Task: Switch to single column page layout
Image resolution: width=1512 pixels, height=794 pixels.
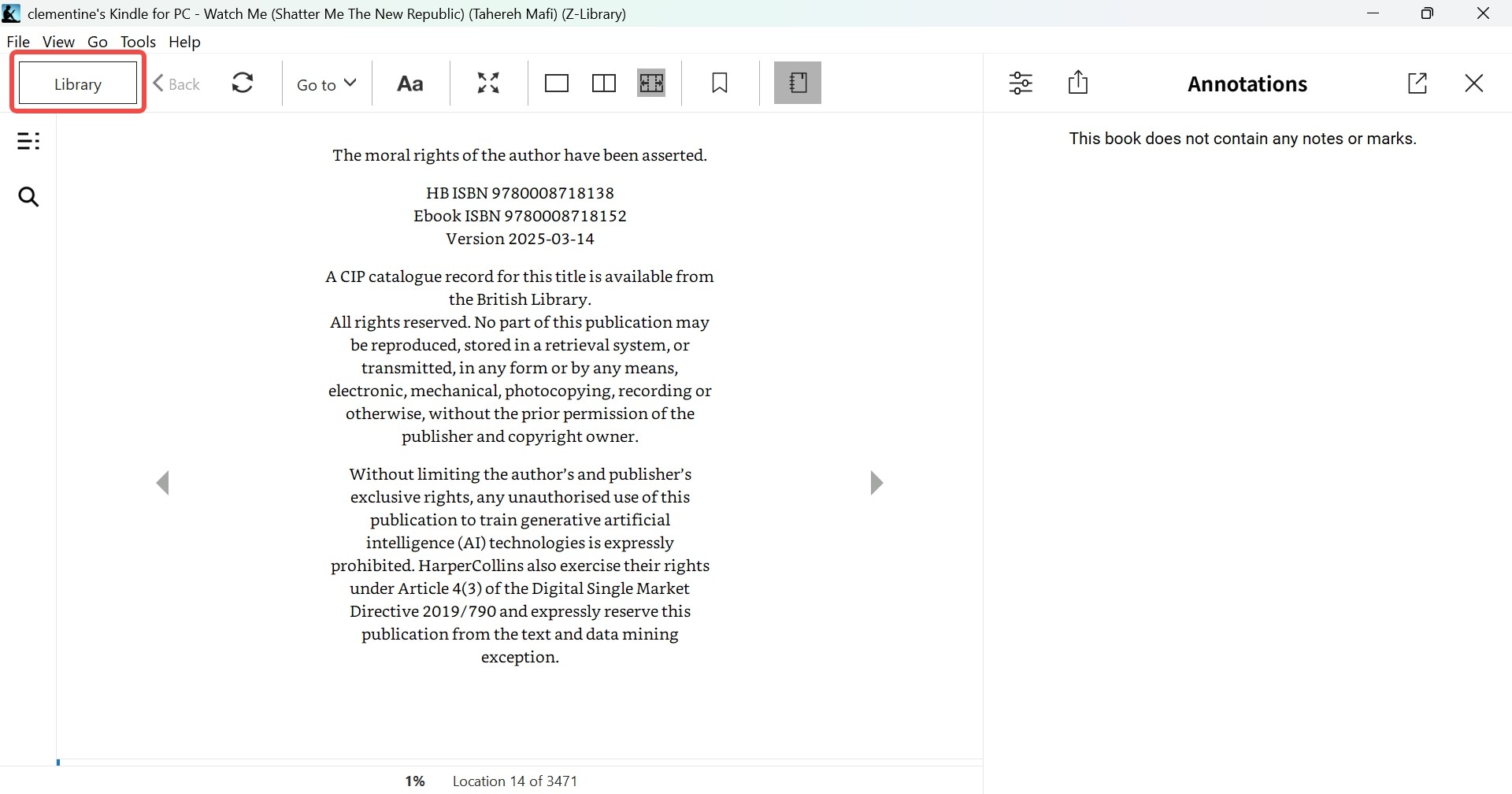Action: [556, 83]
